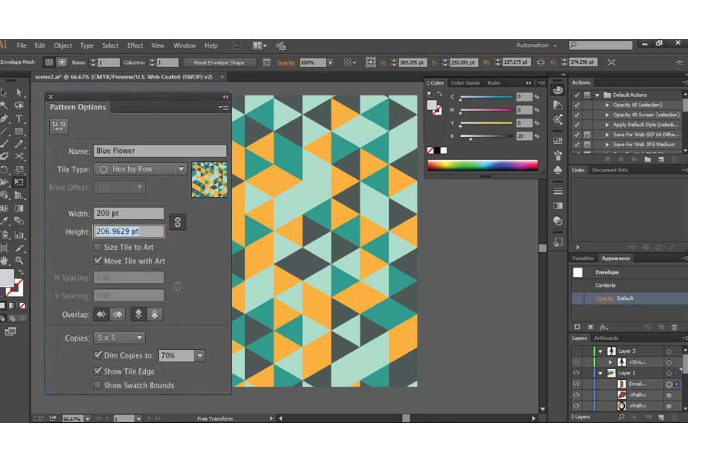Image resolution: width=720 pixels, height=450 pixels.
Task: Open the Opacity value dropdown arrow
Action: pos(330,62)
